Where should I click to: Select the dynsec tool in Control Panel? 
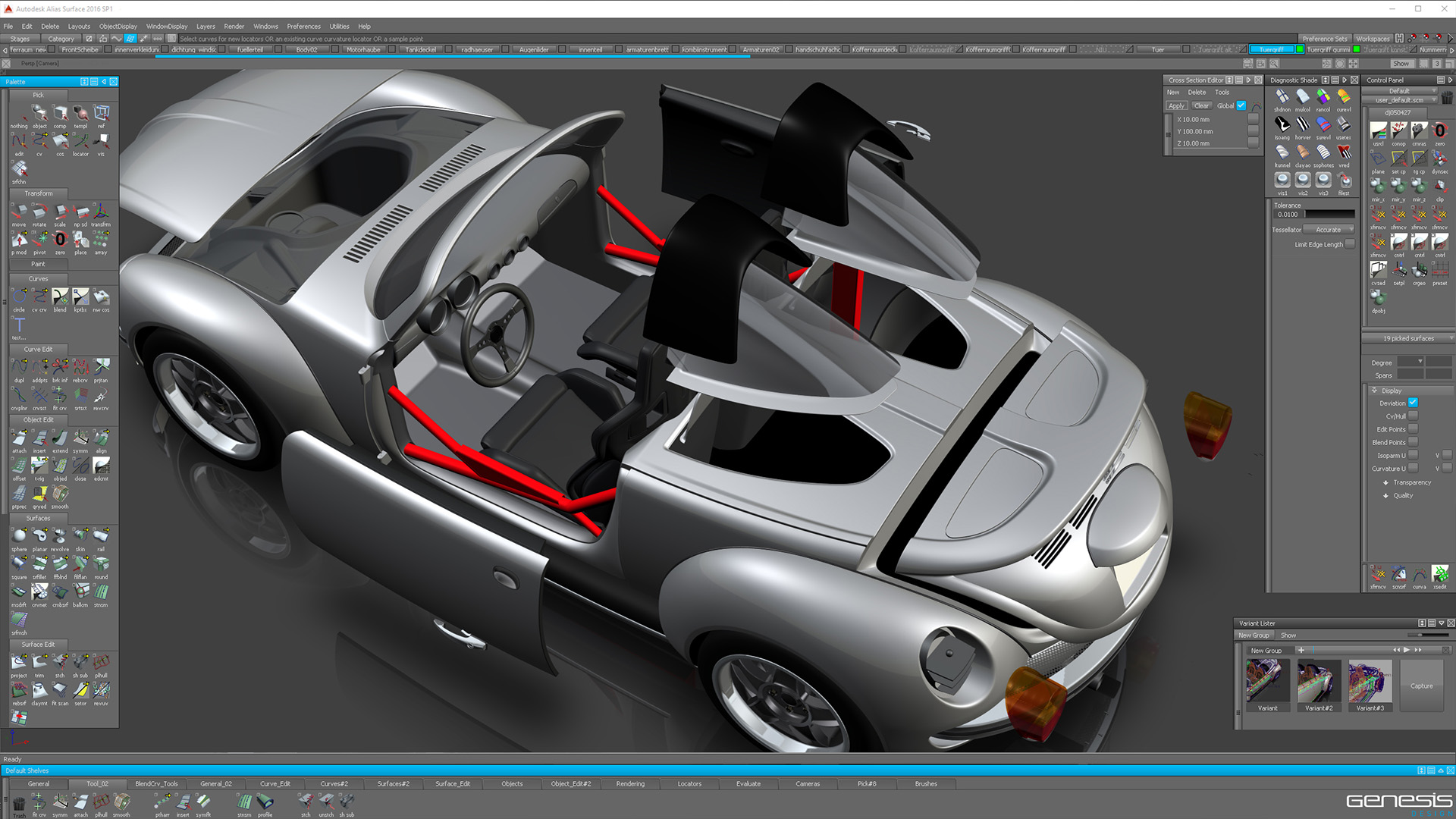coord(1439,160)
